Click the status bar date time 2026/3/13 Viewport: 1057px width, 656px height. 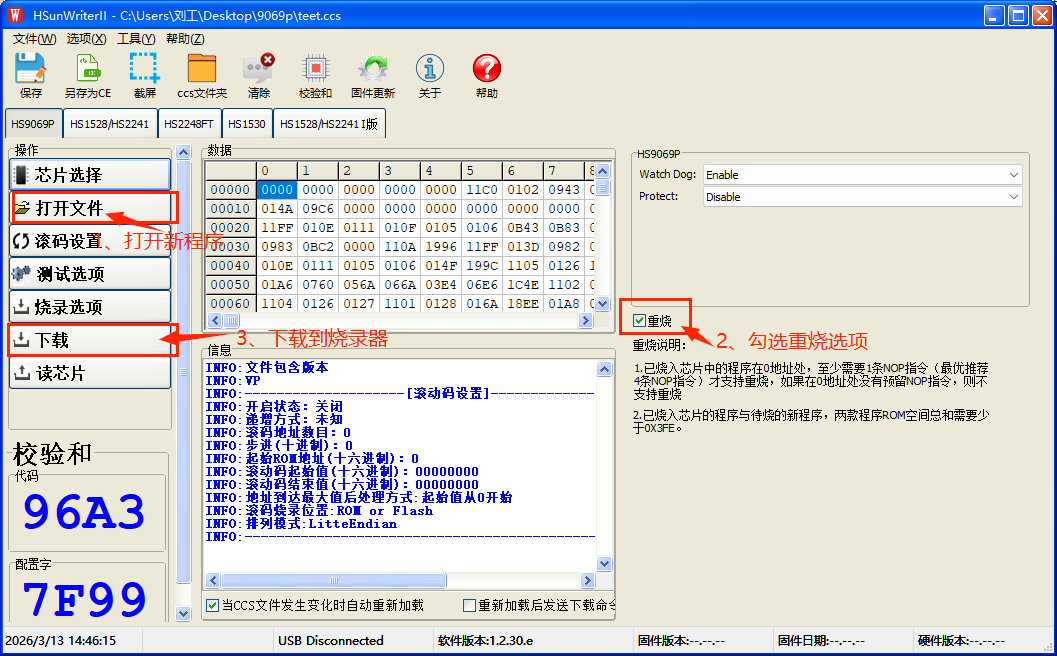61,640
